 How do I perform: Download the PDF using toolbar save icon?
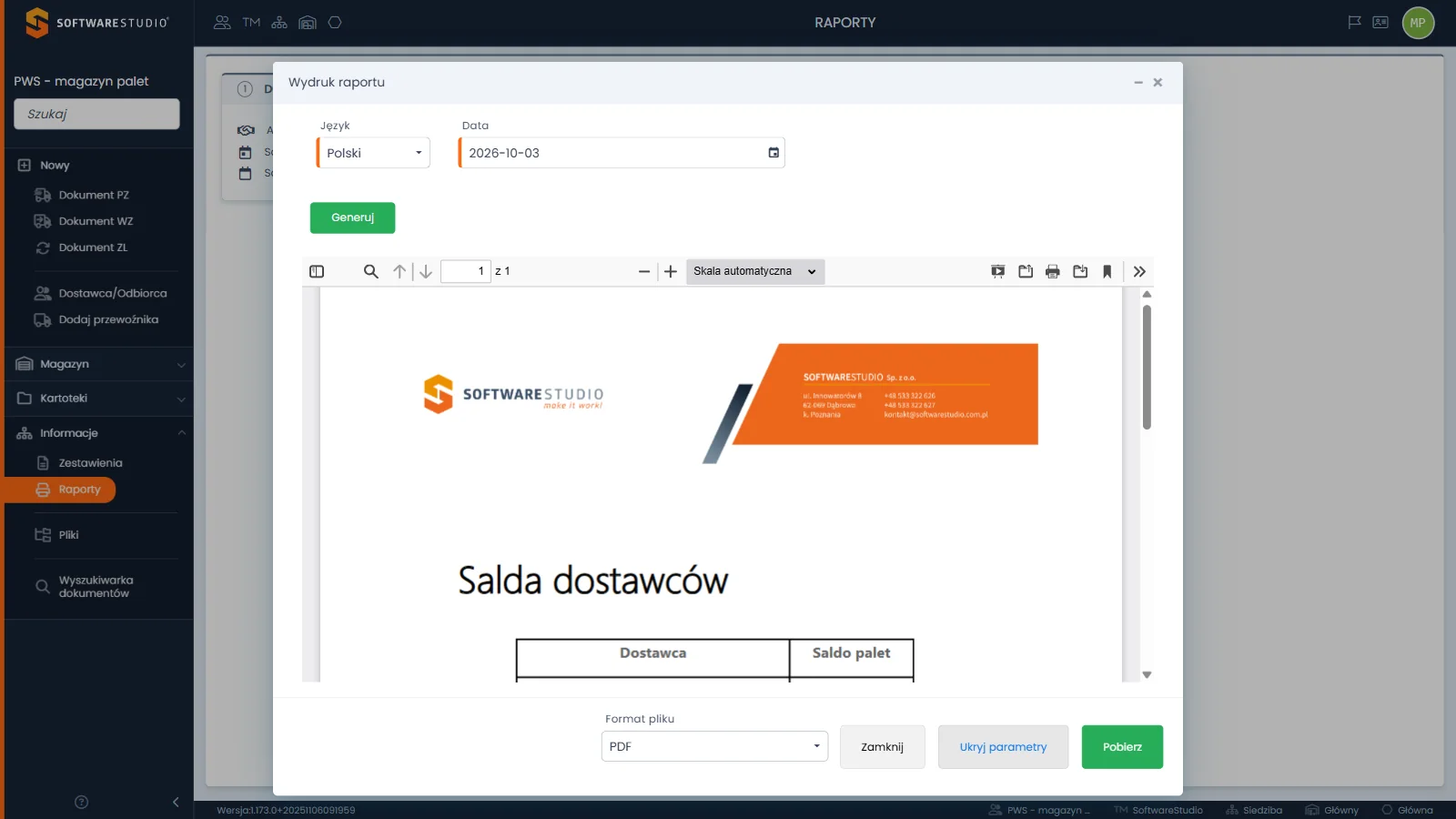pos(1080,271)
